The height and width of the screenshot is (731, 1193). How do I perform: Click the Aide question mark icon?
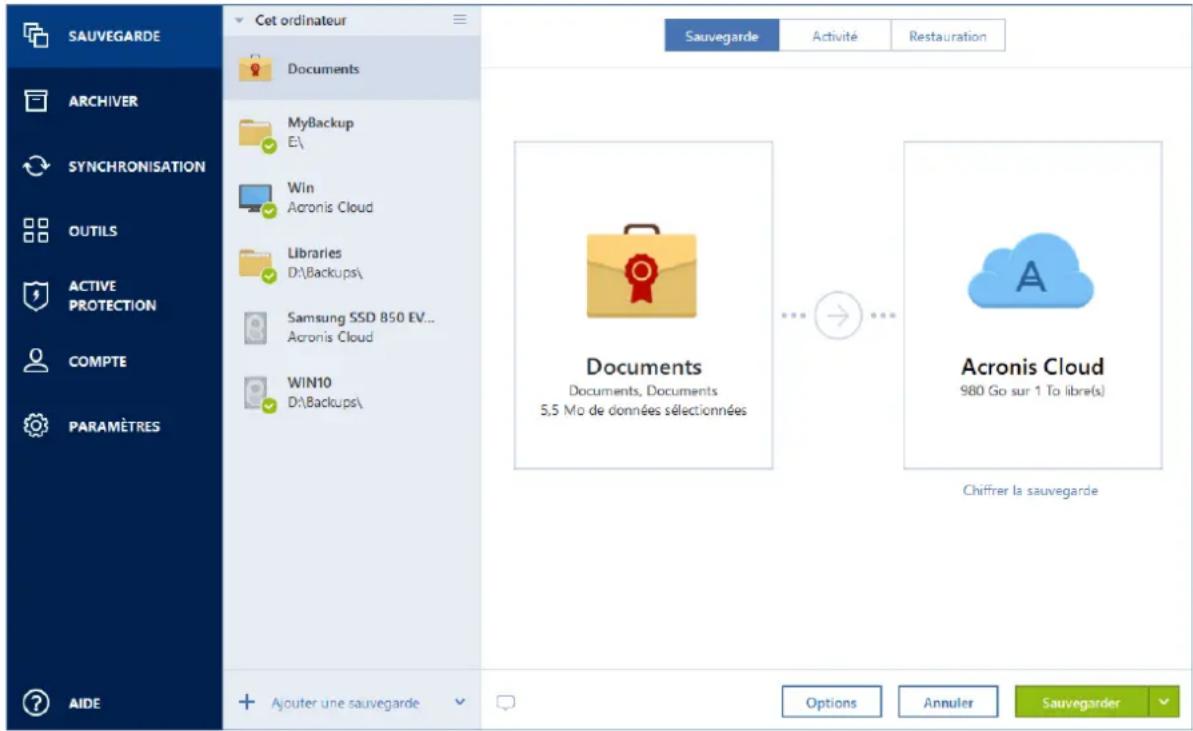tap(36, 702)
